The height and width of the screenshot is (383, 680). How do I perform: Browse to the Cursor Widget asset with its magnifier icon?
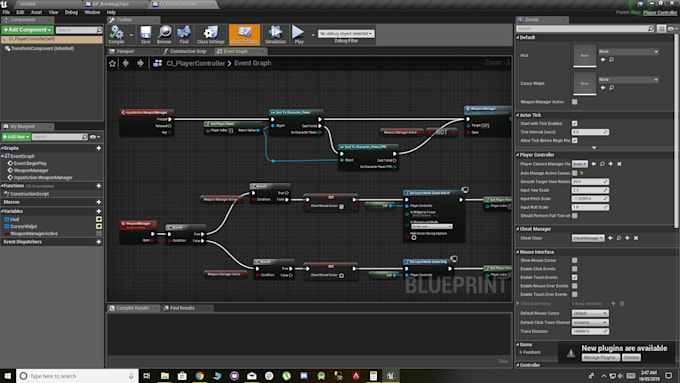coord(611,88)
